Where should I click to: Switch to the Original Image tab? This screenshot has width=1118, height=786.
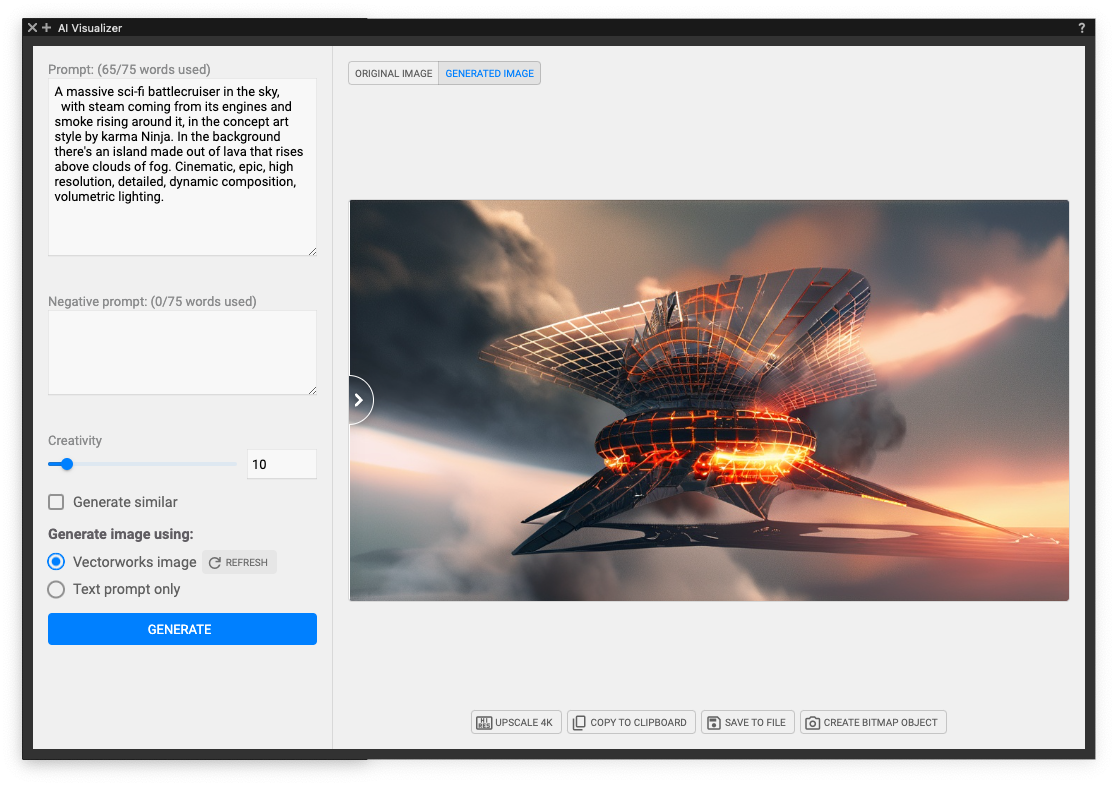coord(393,72)
